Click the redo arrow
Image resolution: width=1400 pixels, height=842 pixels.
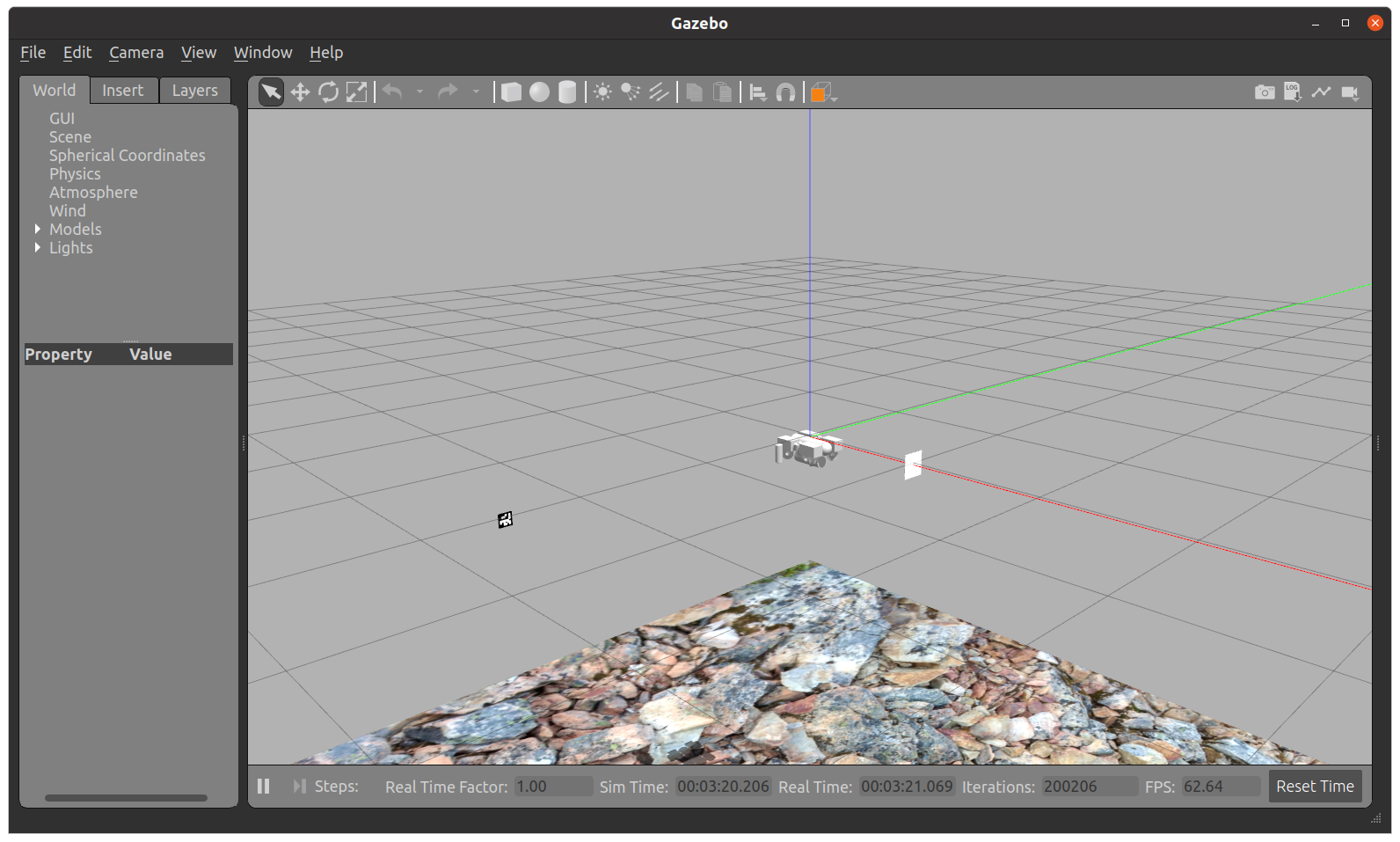(x=448, y=92)
